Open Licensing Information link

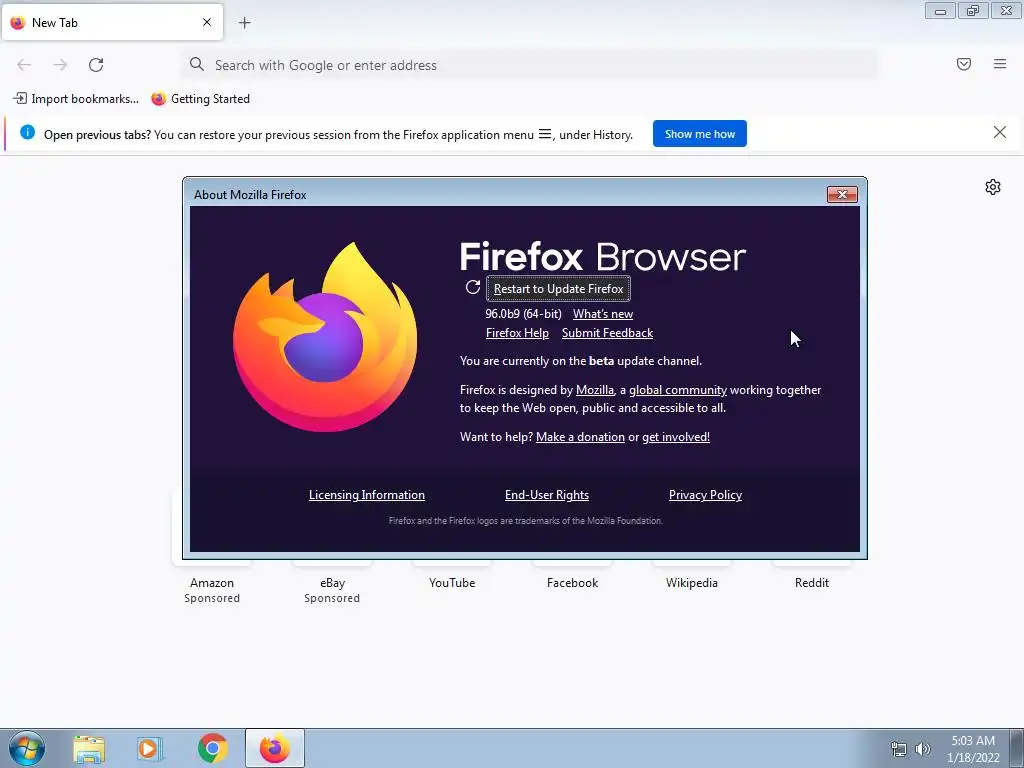click(x=366, y=495)
